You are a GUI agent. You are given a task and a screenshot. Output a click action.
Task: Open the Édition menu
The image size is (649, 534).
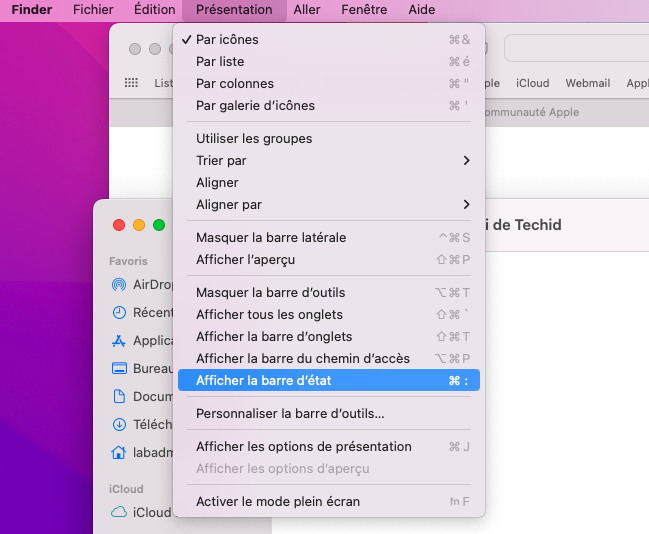[154, 10]
